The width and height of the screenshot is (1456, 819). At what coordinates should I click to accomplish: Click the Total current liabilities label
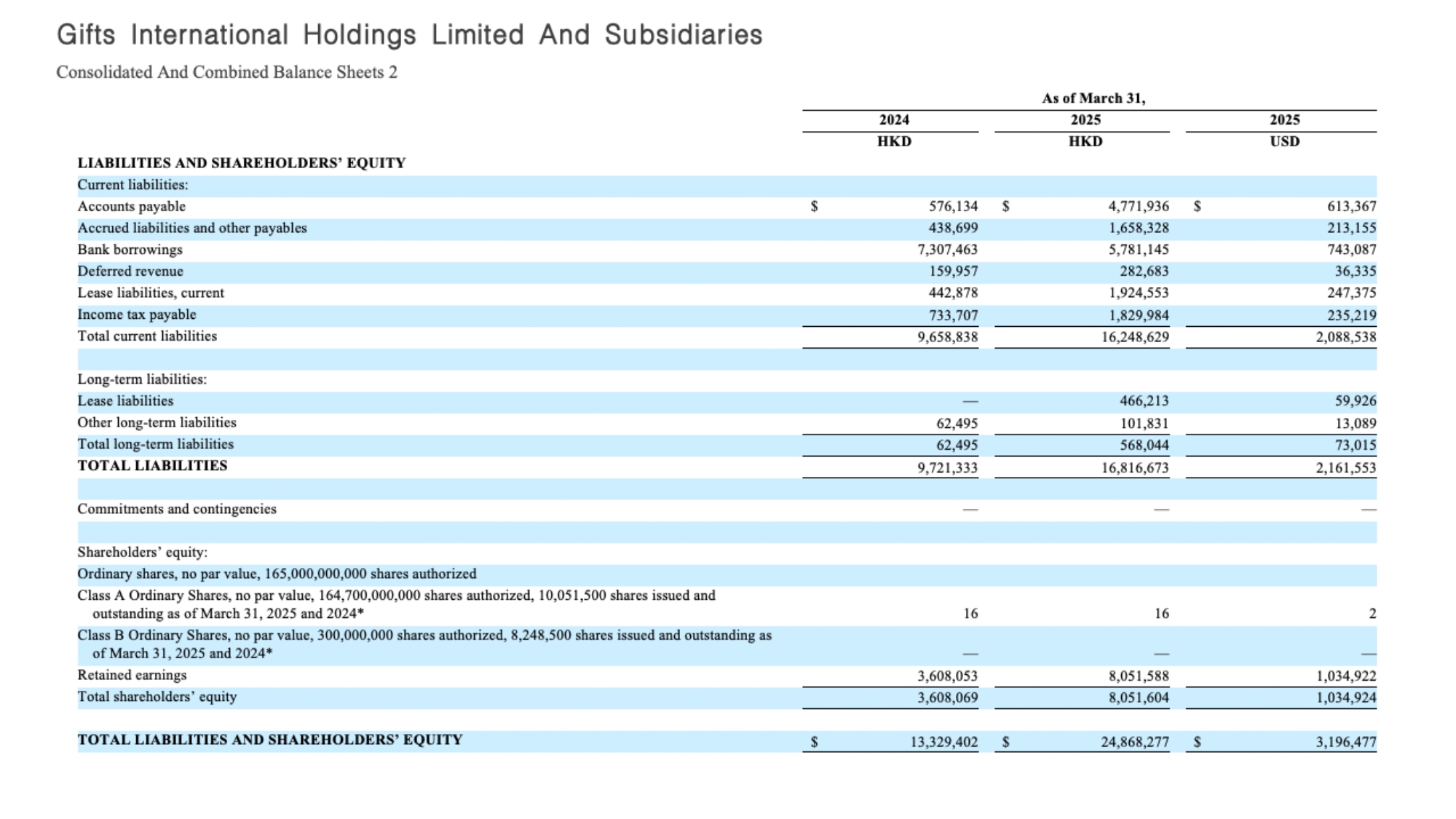click(x=147, y=336)
